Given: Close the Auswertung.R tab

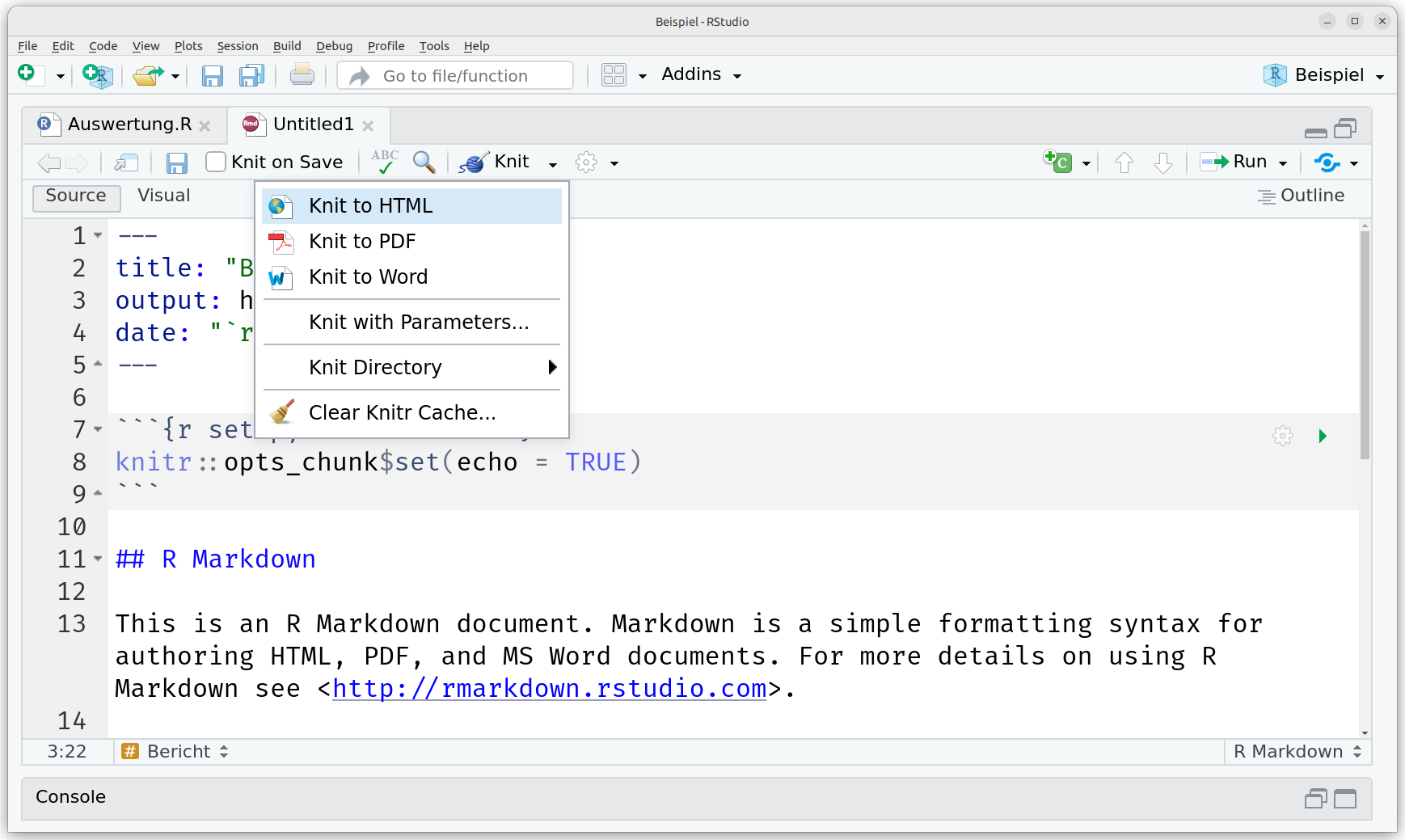Looking at the screenshot, I should (x=205, y=126).
